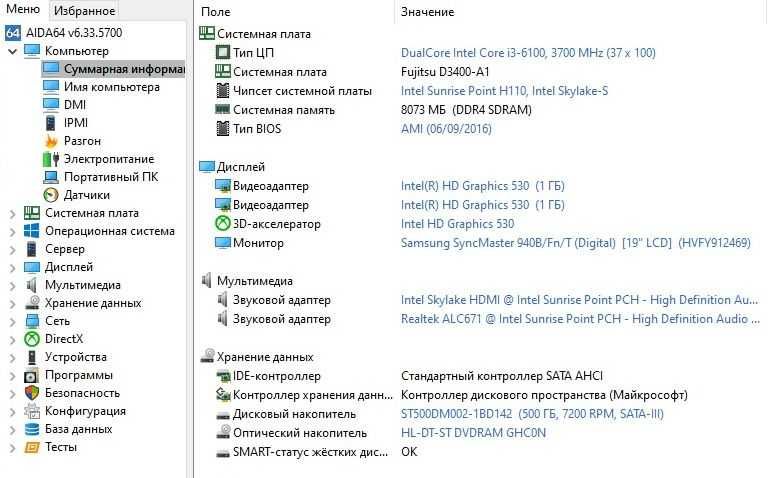Viewport: 782px width, 478px height.
Task: Click the Тип BIOS chip icon
Action: [x=222, y=129]
